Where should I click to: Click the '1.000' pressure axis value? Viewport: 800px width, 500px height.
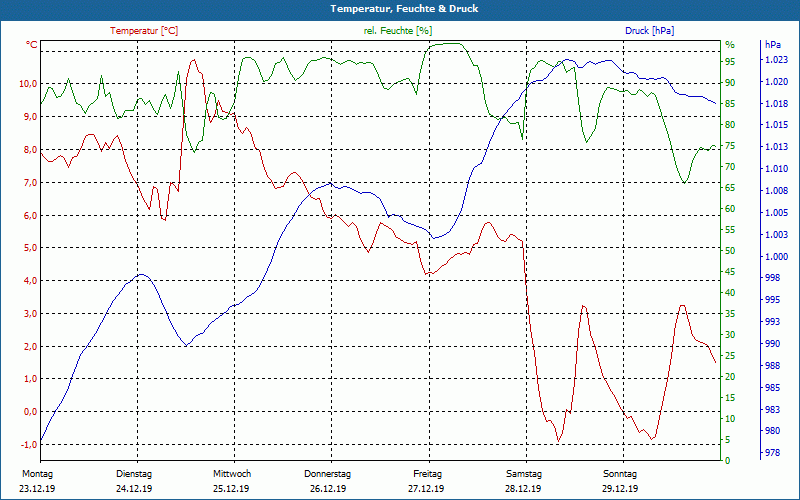pyautogui.click(x=776, y=257)
